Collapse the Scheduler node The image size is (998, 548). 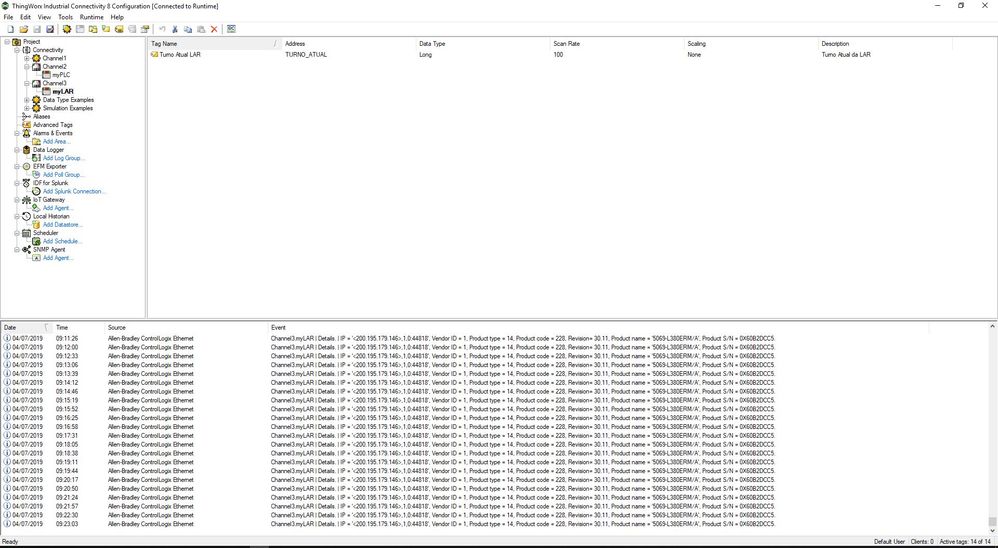click(17, 233)
